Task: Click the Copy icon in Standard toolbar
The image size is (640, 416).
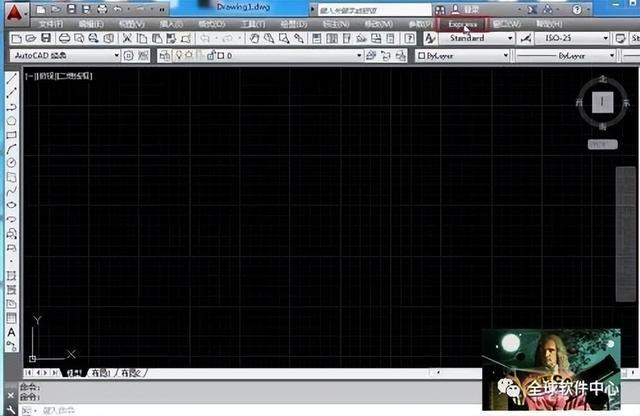Action: coord(142,38)
